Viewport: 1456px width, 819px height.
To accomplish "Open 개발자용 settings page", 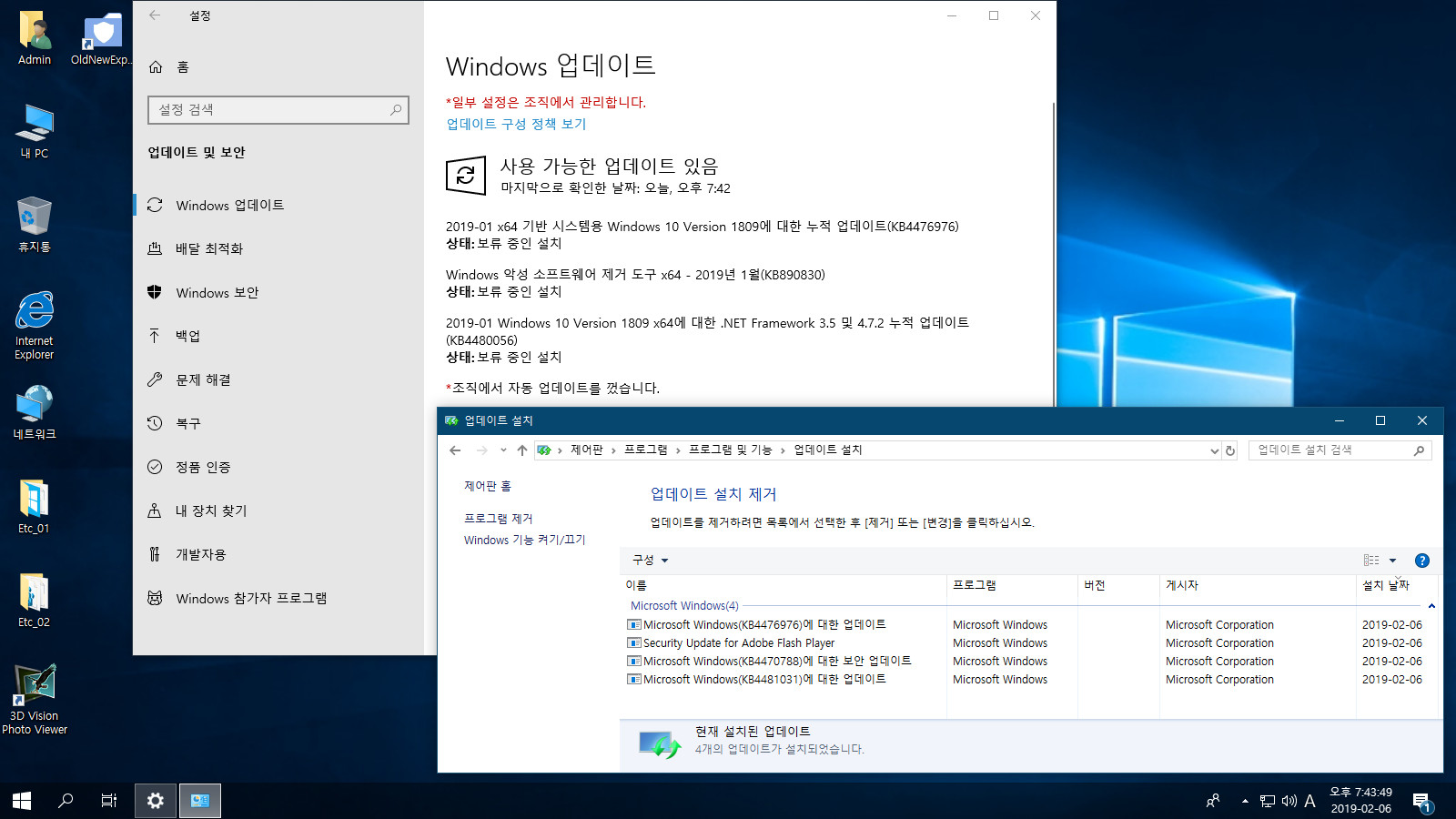I will click(278, 554).
